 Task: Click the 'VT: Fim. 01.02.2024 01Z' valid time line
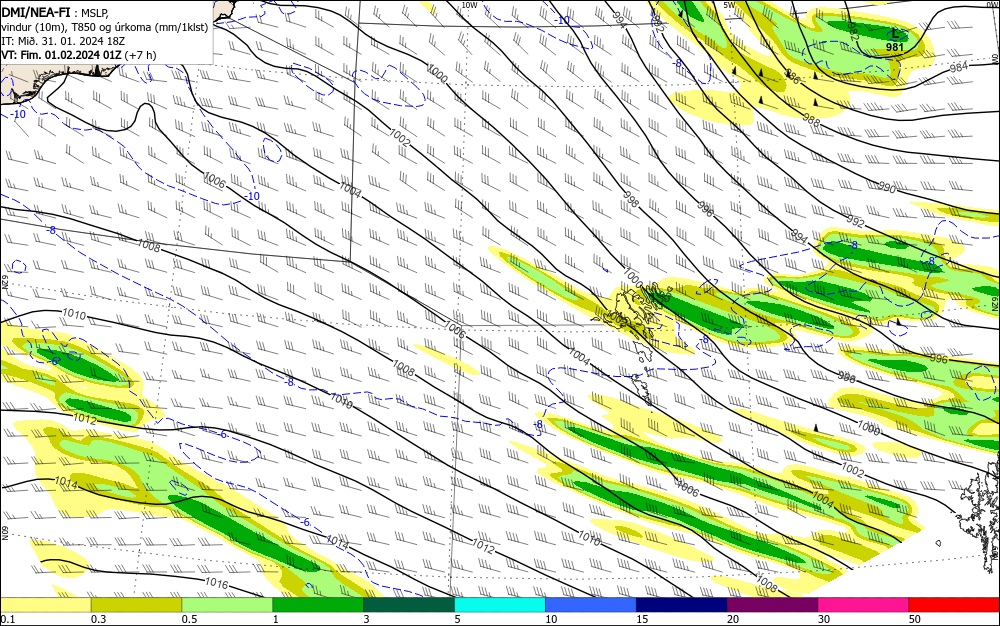(x=78, y=55)
